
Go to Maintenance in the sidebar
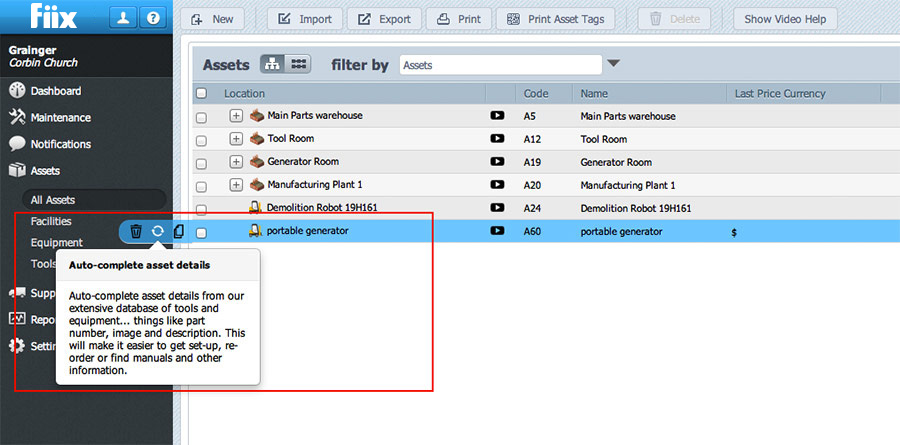(x=60, y=117)
